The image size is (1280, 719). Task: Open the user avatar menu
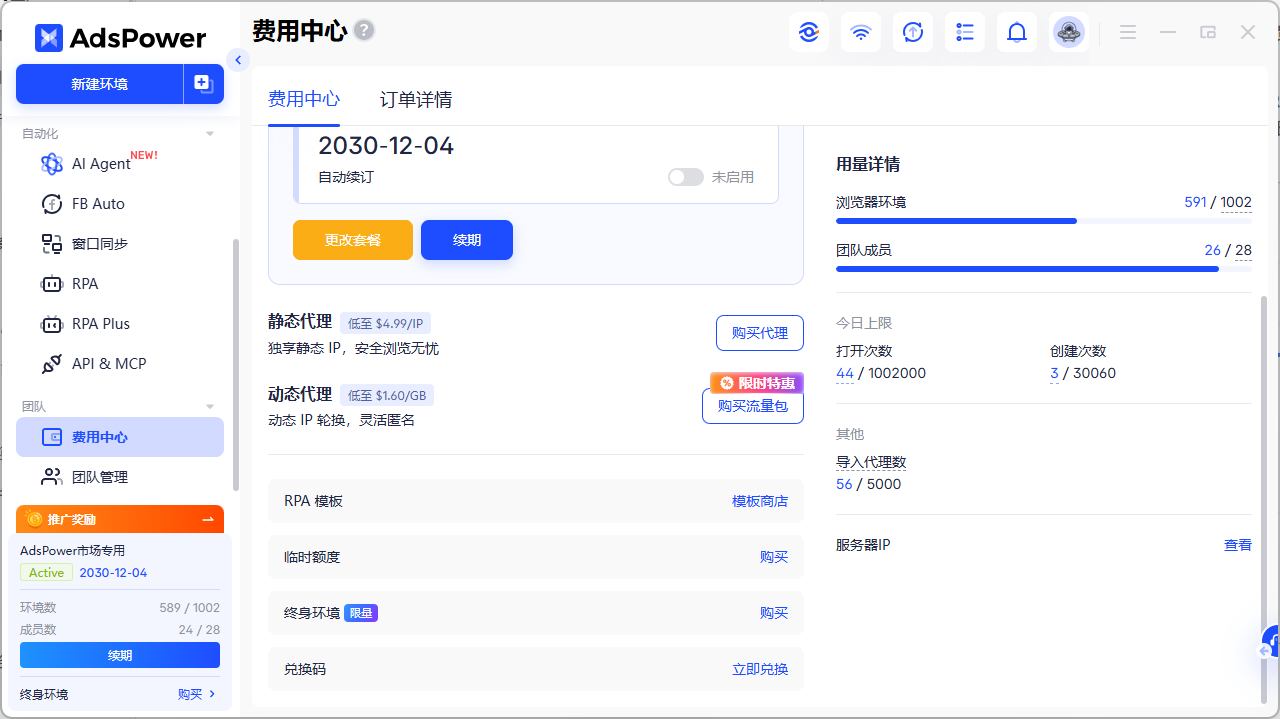point(1069,32)
